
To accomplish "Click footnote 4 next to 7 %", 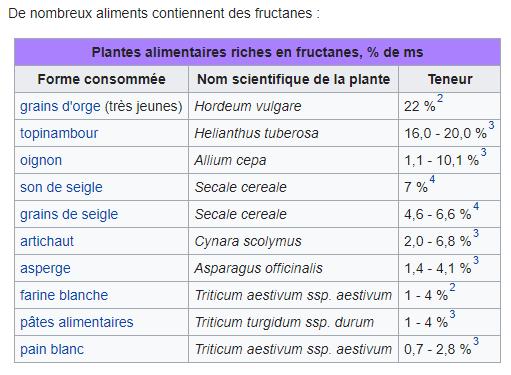I will (432, 179).
